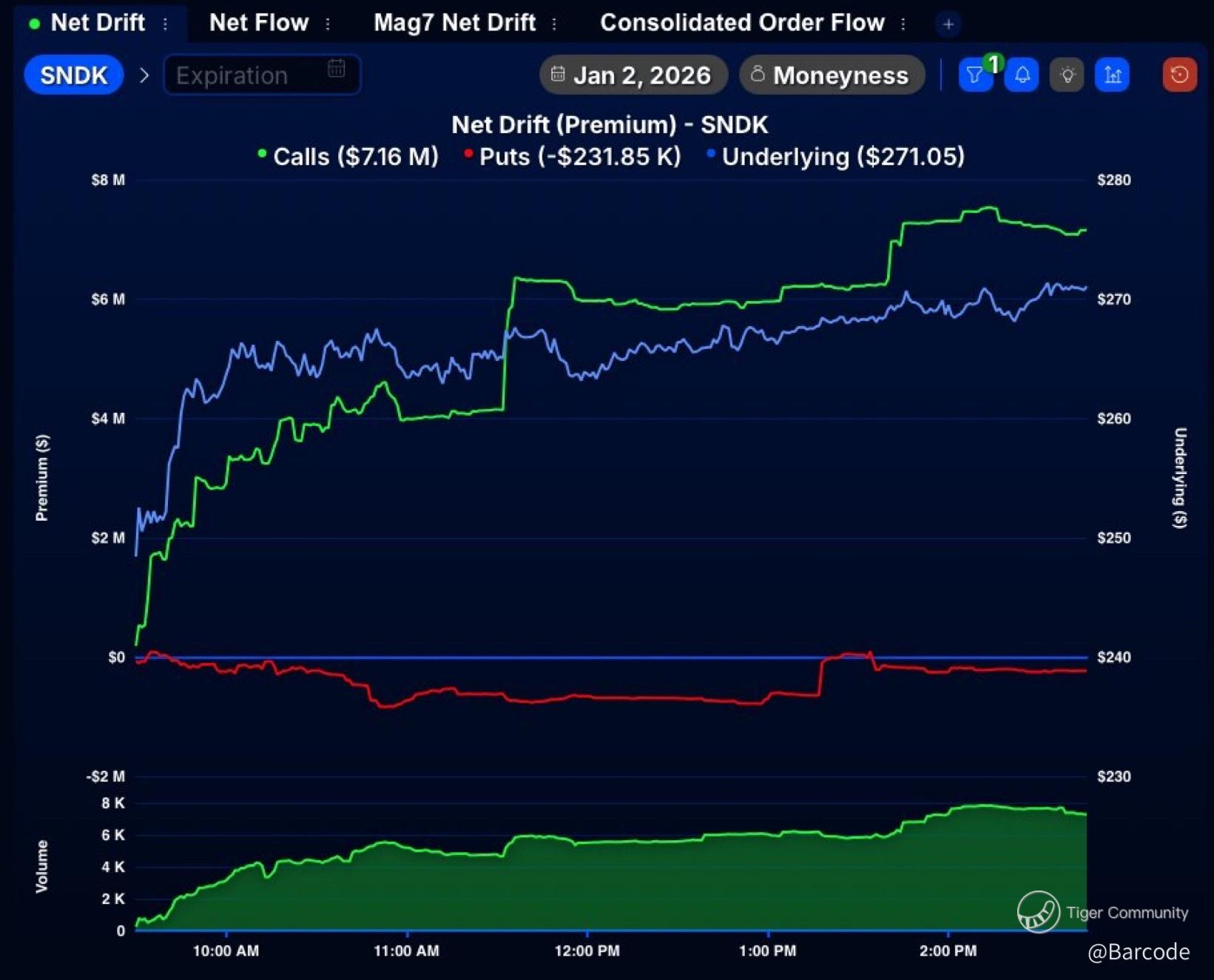This screenshot has width=1214, height=980.
Task: Open the Net Flow tab options menu
Action: click(x=328, y=24)
